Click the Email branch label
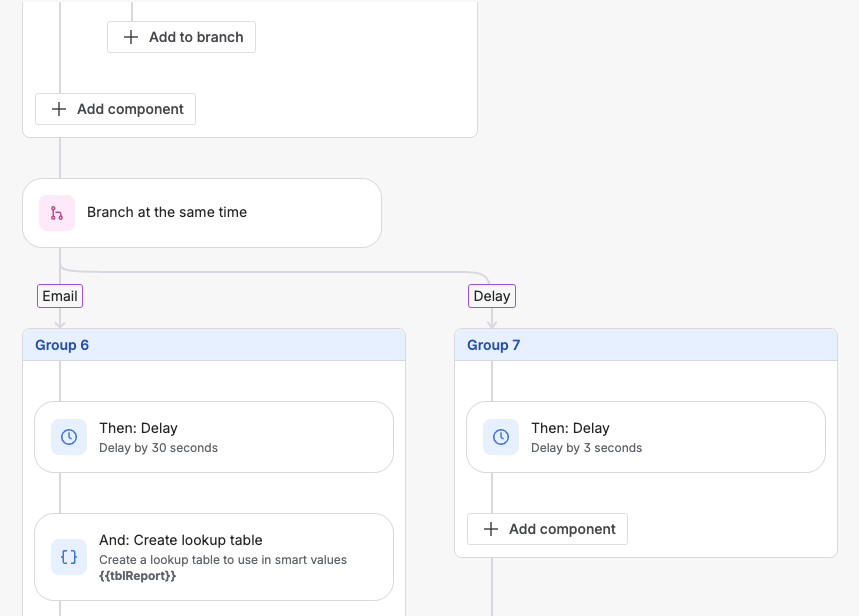This screenshot has height=616, width=859. (x=60, y=296)
